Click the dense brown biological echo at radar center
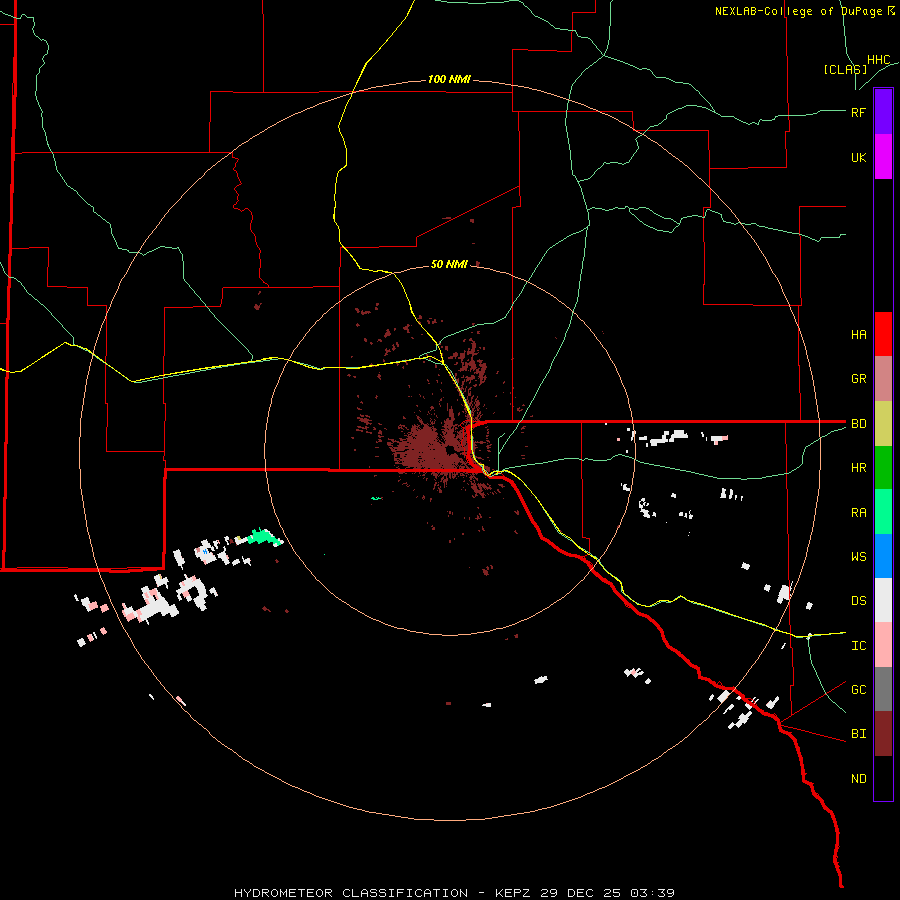This screenshot has width=900, height=900. [x=428, y=451]
